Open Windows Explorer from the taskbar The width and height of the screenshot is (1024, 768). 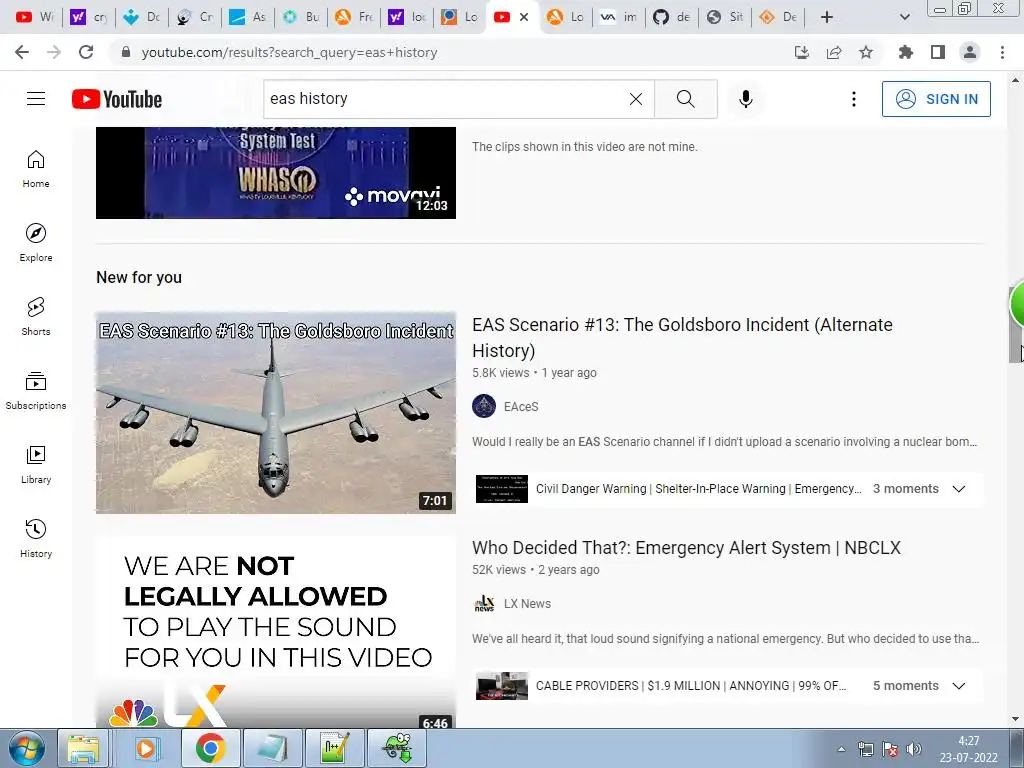coord(84,748)
